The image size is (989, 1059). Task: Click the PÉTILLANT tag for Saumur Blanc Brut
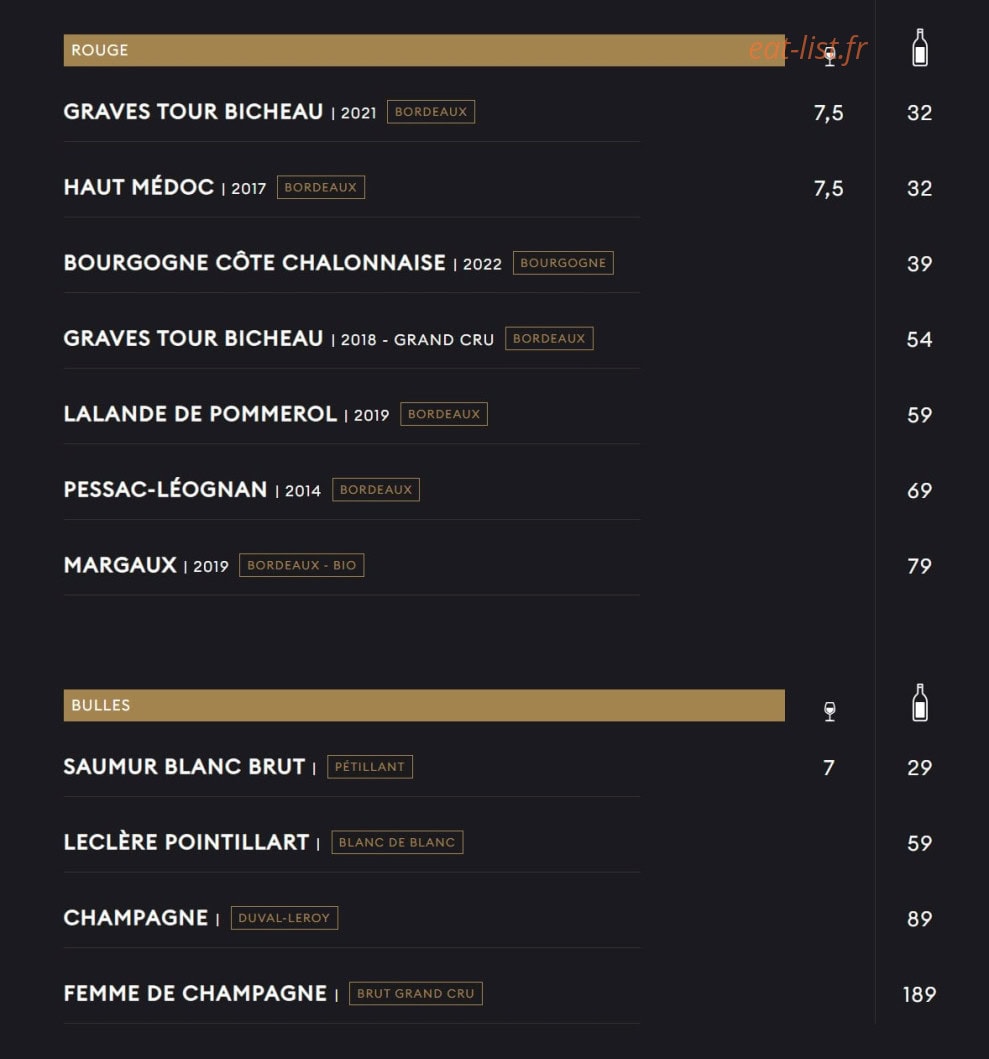click(x=370, y=767)
